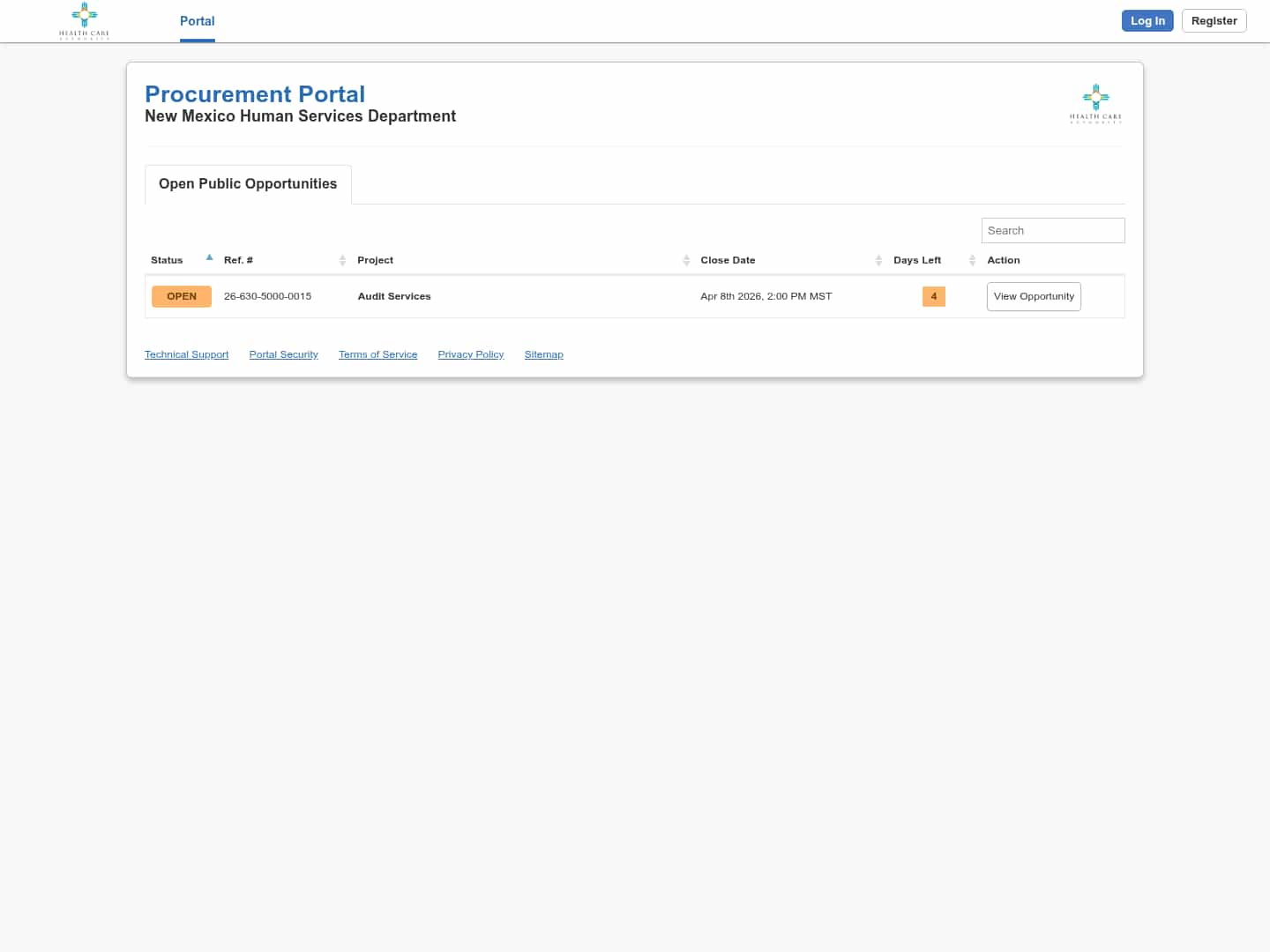Image resolution: width=1270 pixels, height=952 pixels.
Task: Open the Technical Support link
Action: 186,354
